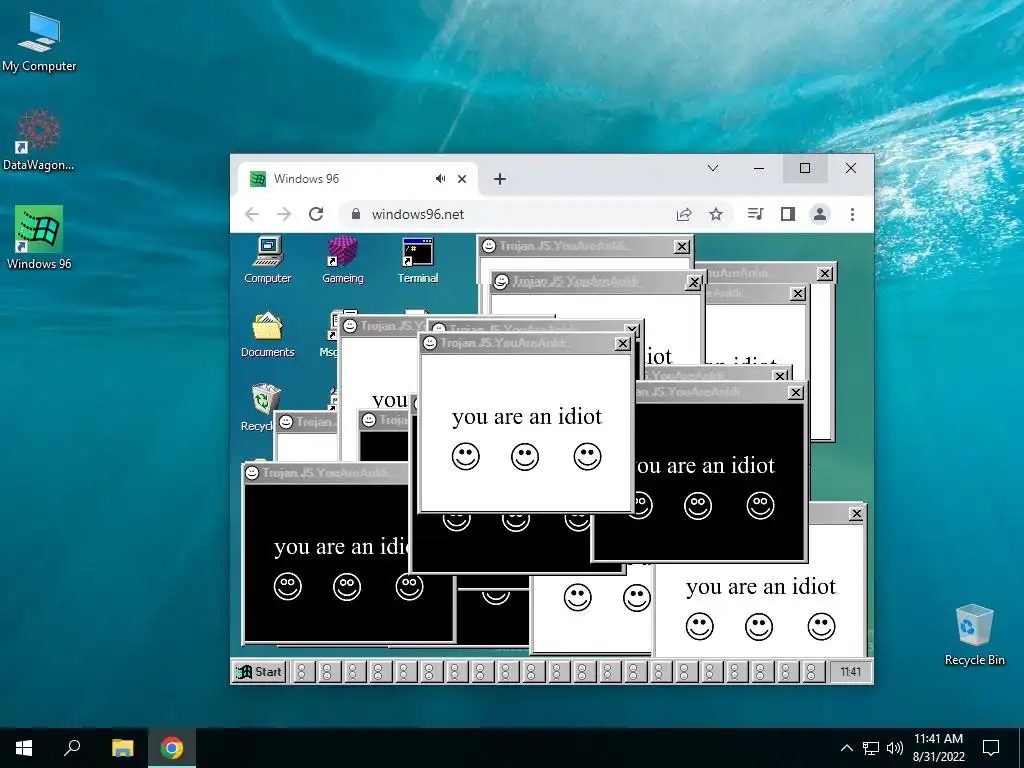1024x768 pixels.
Task: Open the DataWagon desktop shortcut
Action: (39, 140)
